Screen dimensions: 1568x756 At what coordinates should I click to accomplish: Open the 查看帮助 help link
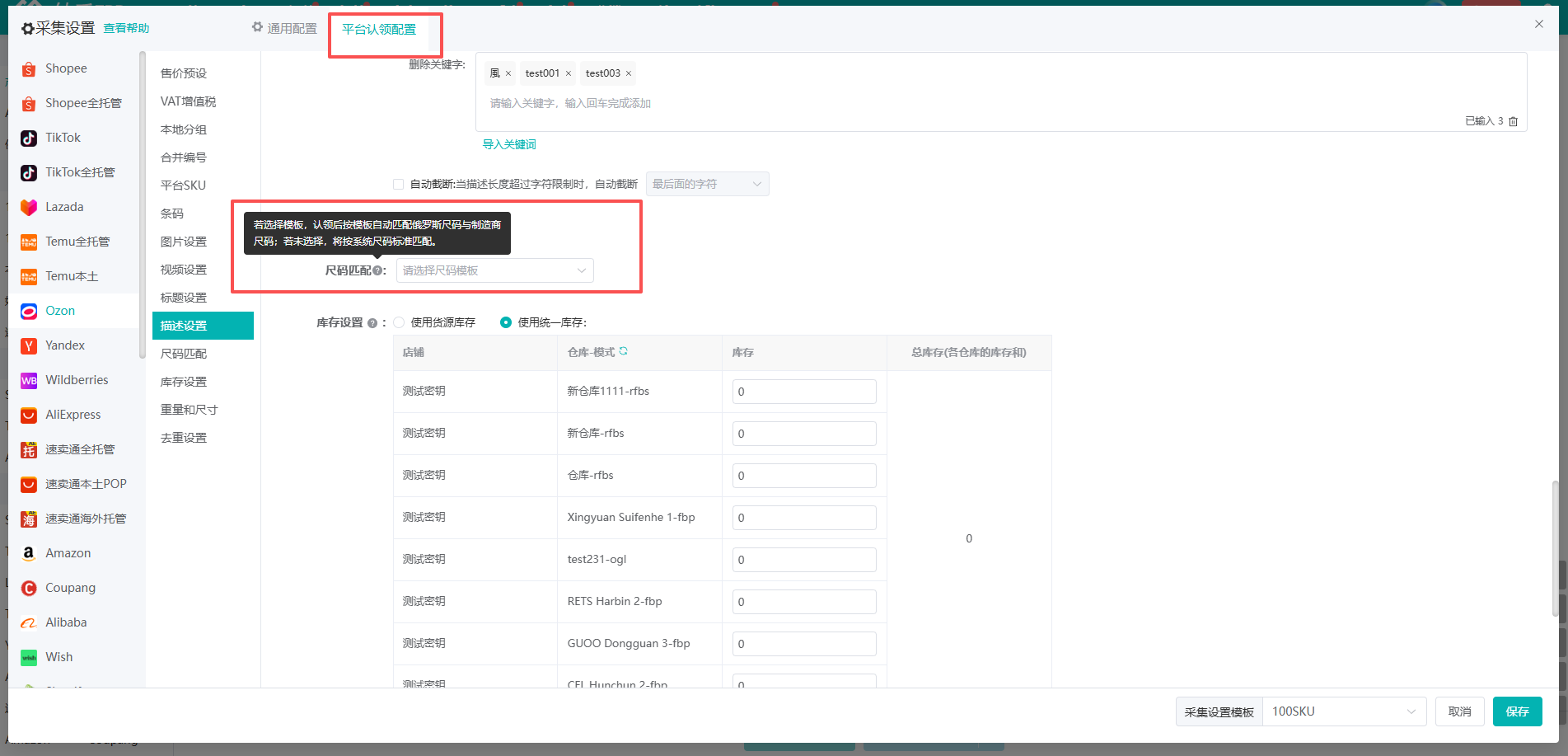126,28
